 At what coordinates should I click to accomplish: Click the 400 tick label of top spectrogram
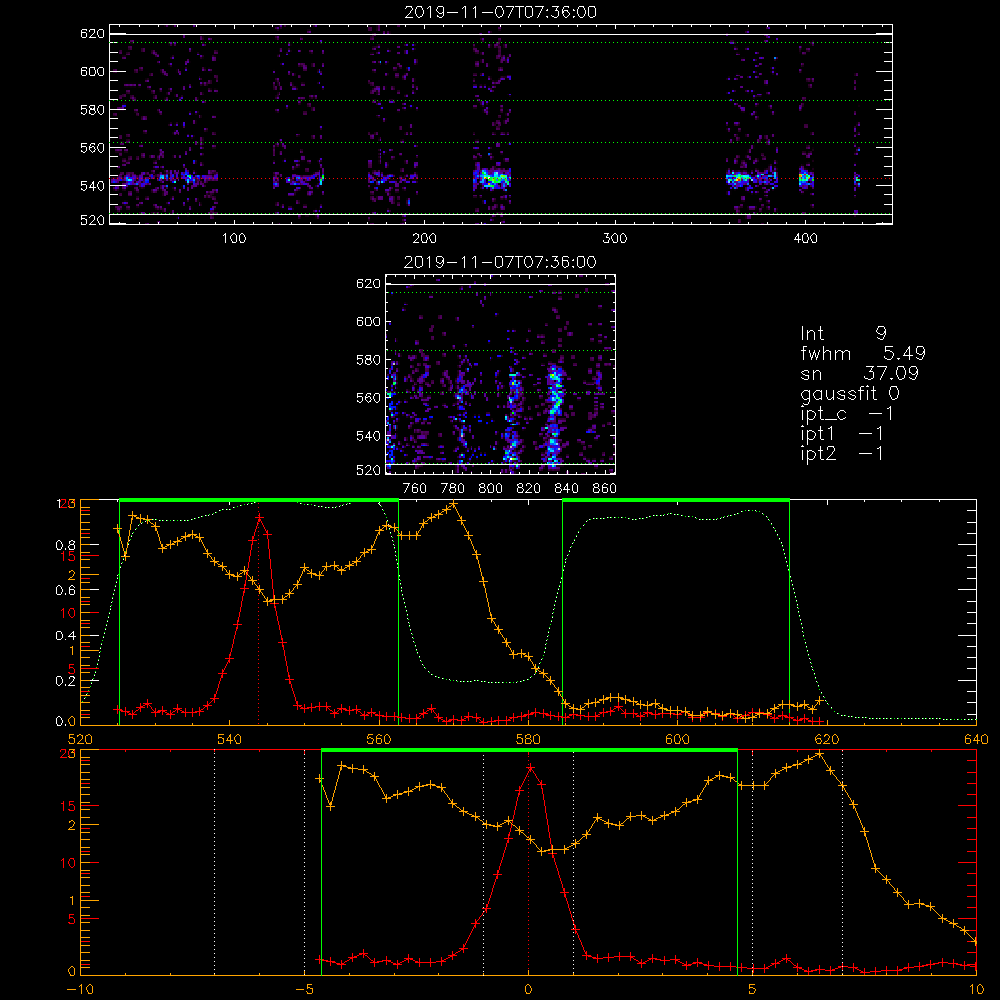[805, 239]
